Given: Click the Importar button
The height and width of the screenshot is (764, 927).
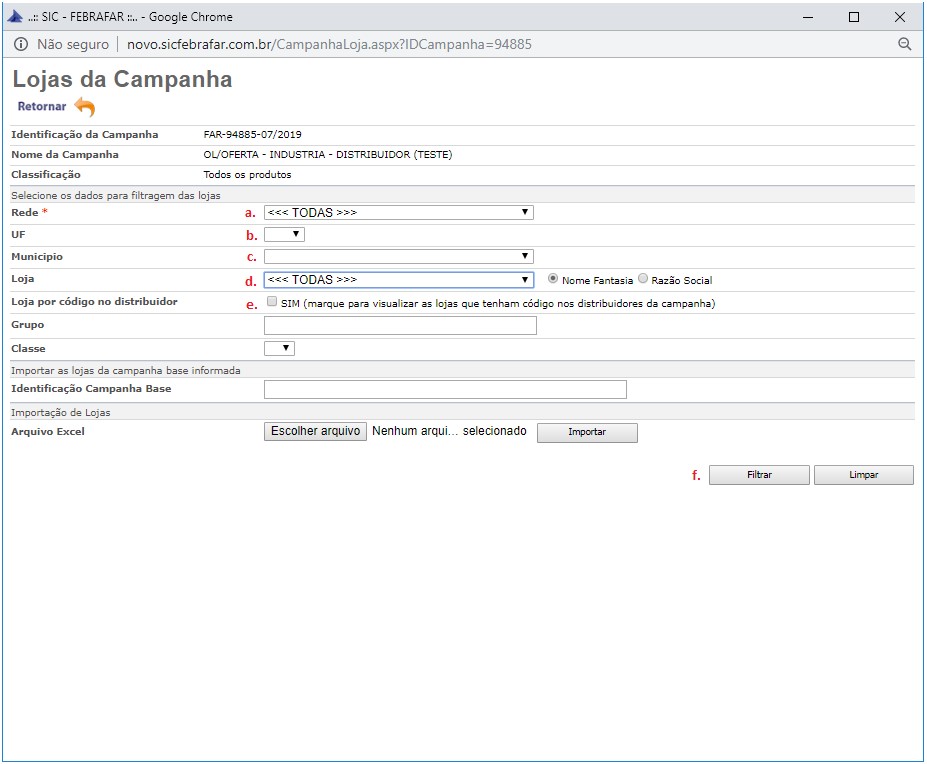Looking at the screenshot, I should (587, 432).
